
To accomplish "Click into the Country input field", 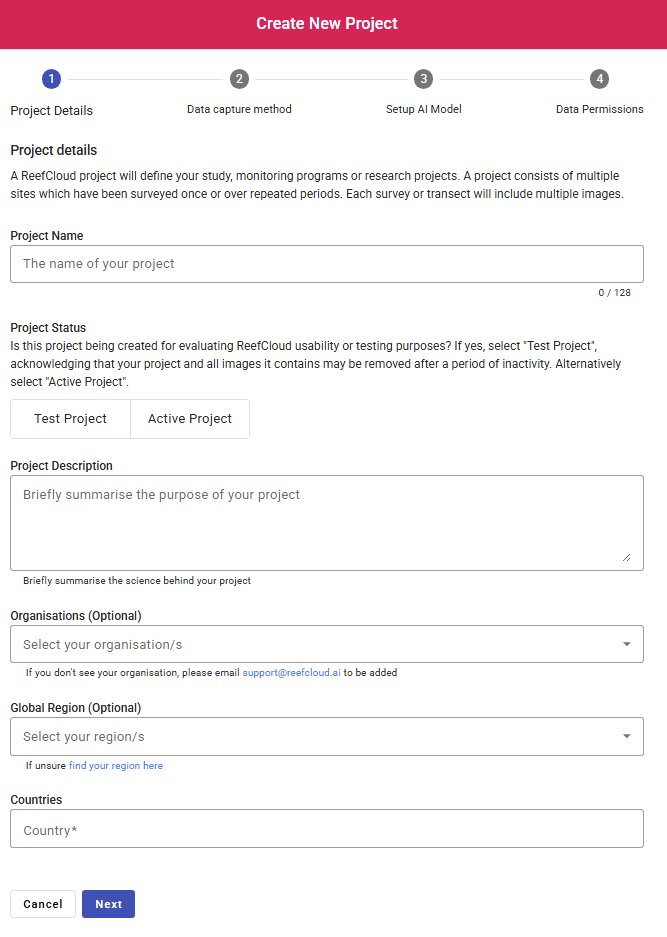I will [x=327, y=829].
